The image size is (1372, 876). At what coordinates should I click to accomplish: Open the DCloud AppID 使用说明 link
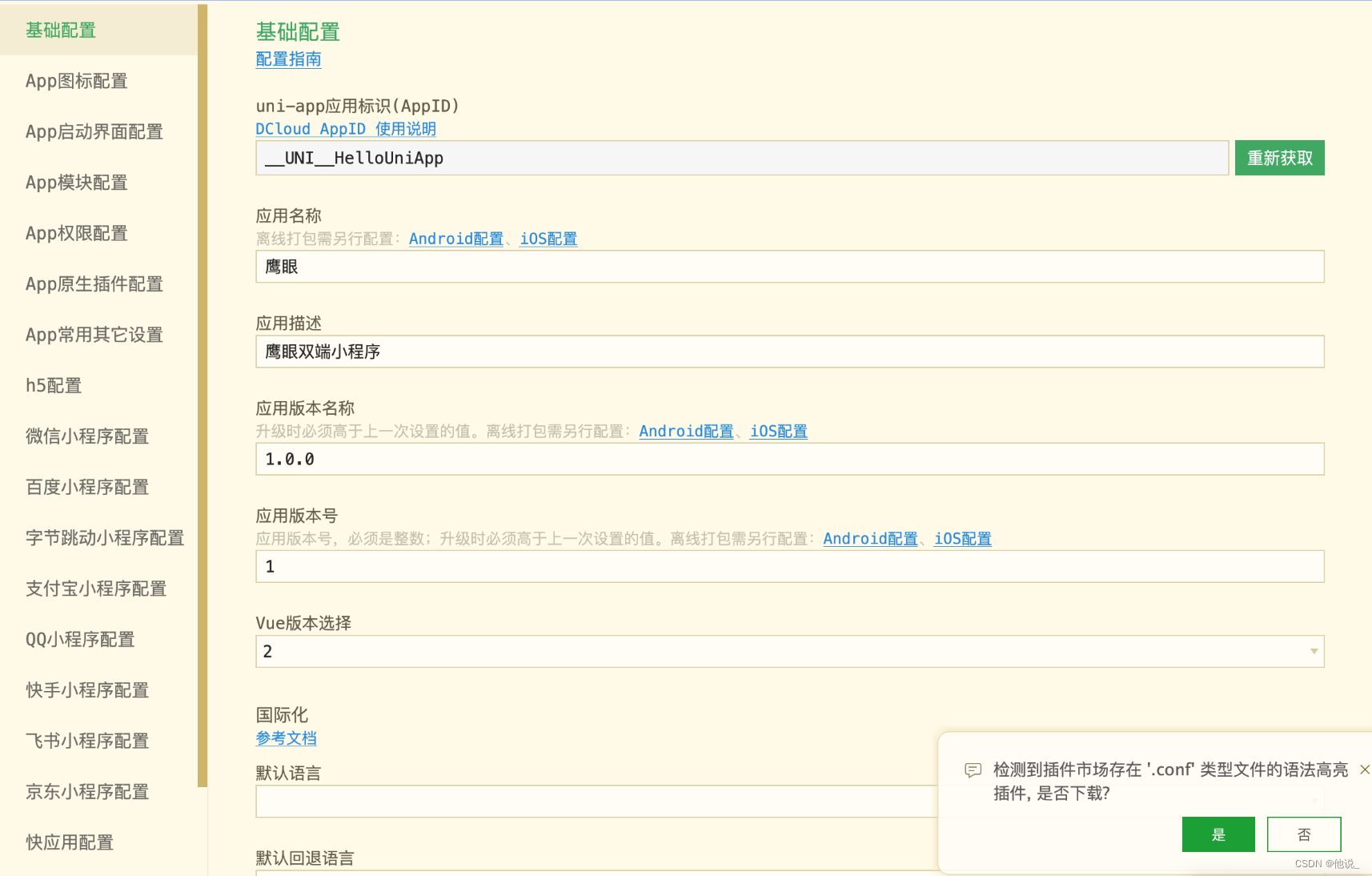tap(346, 129)
